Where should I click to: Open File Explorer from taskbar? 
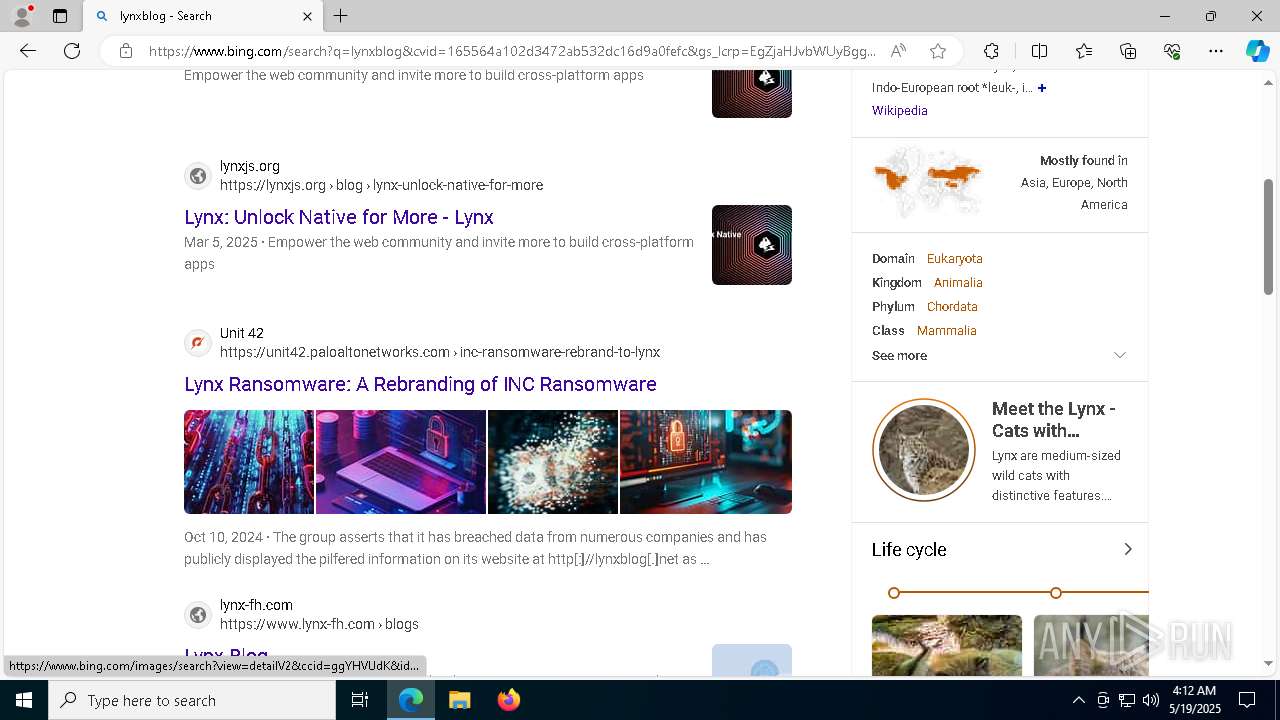(x=459, y=700)
